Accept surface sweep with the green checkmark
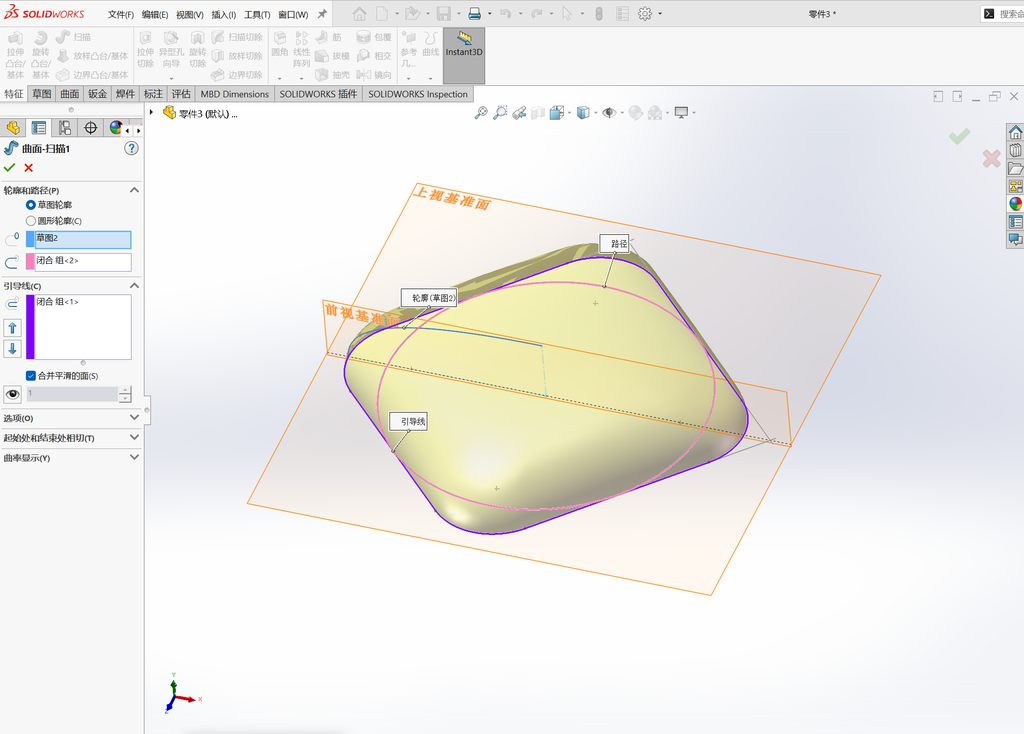Viewport: 1024px width, 734px height. coord(9,168)
